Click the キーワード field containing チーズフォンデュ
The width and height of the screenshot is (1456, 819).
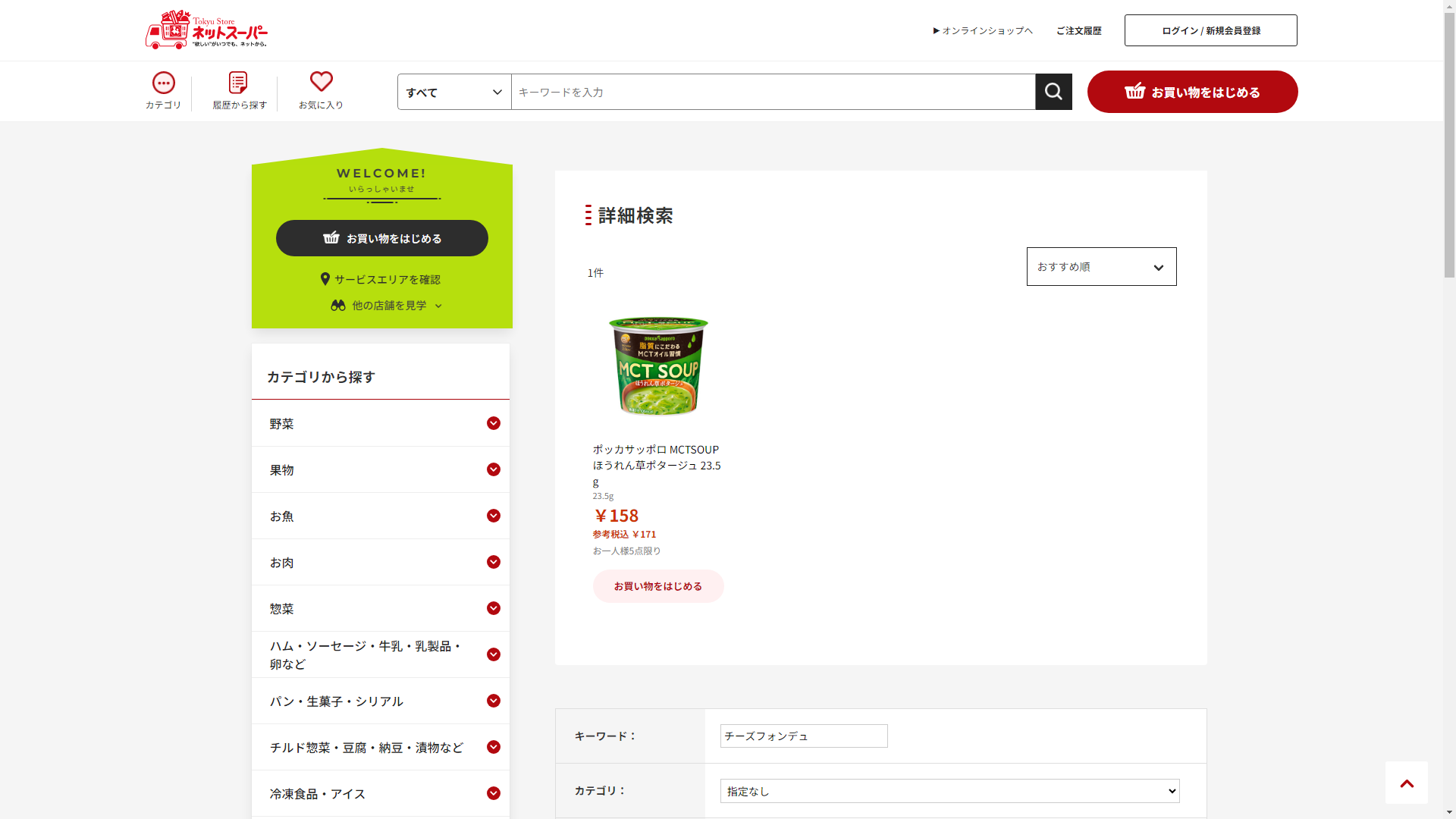pyautogui.click(x=804, y=736)
